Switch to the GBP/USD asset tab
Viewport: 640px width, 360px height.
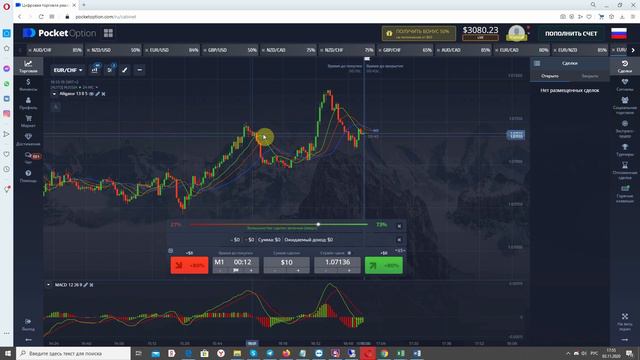coord(230,50)
